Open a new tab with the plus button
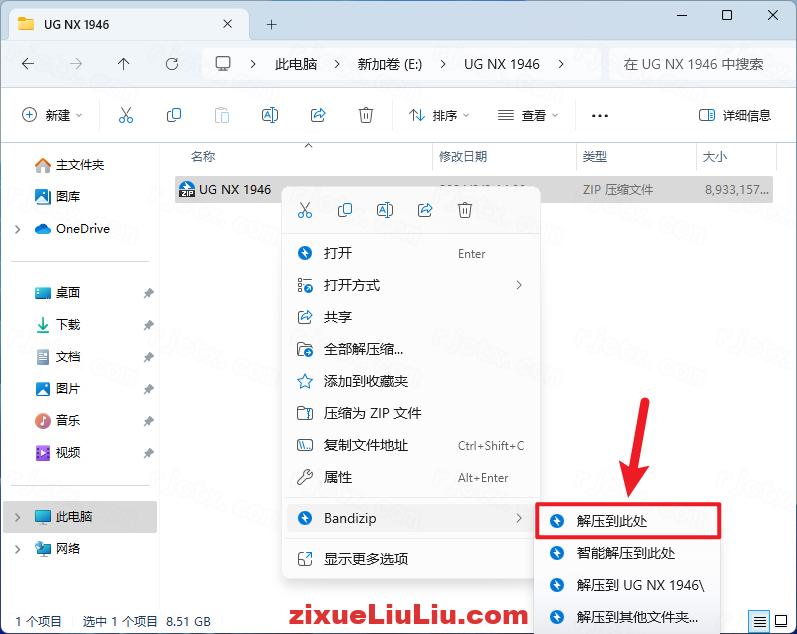This screenshot has height=634, width=797. (271, 24)
